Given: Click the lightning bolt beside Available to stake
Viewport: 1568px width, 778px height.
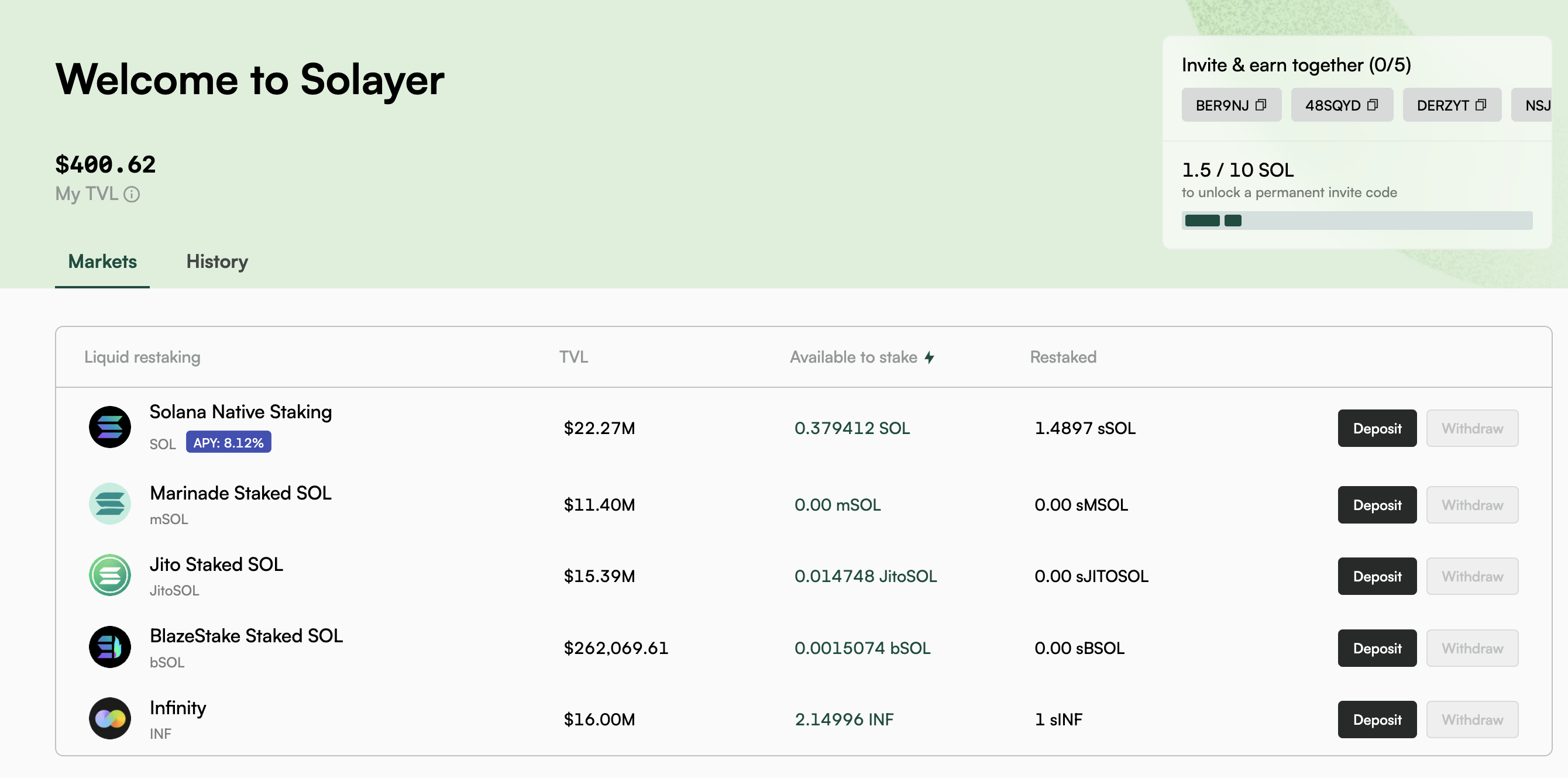Looking at the screenshot, I should (929, 357).
